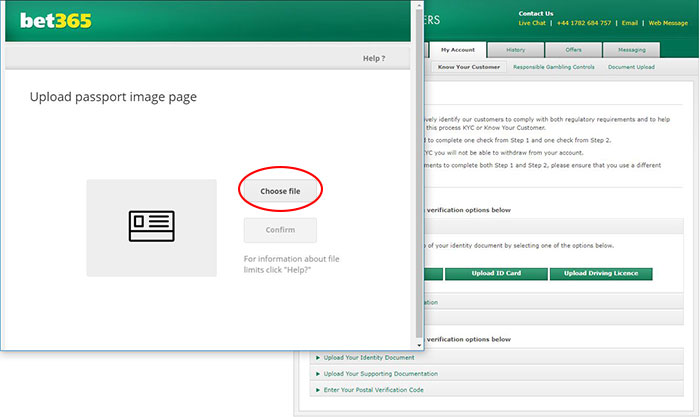Click the +44 1782 684 757 phone link

[584, 23]
